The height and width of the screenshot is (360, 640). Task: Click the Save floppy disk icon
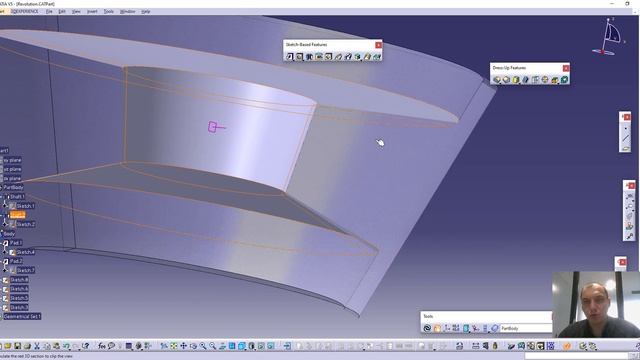(x=18, y=346)
